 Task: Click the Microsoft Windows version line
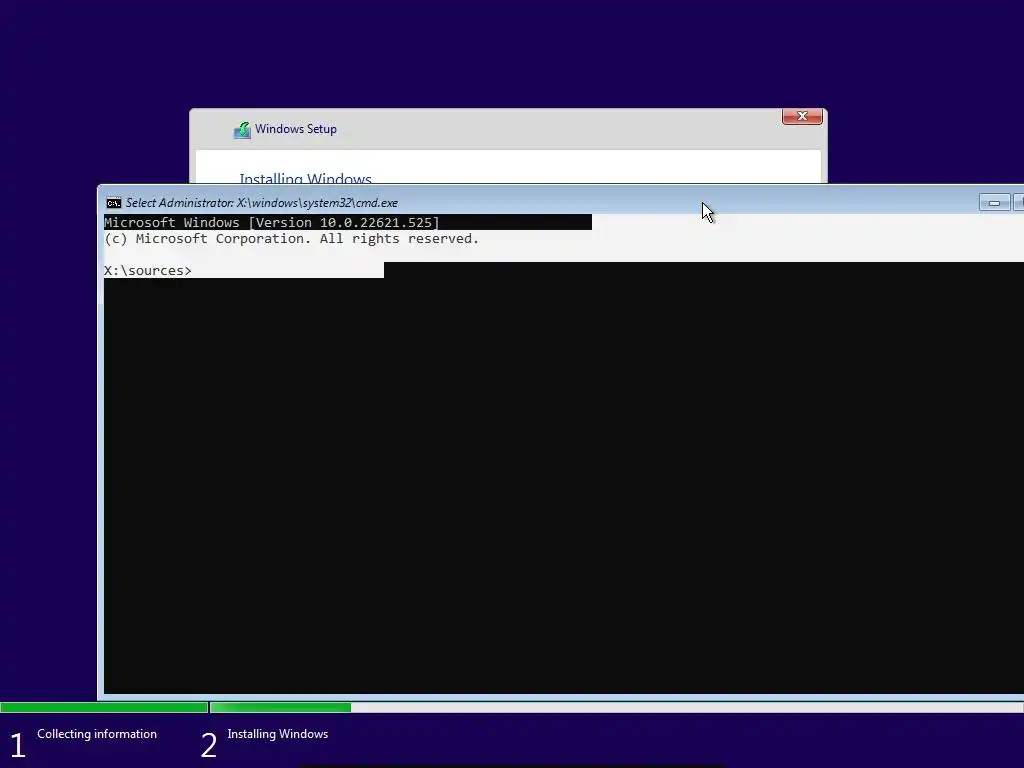[272, 222]
